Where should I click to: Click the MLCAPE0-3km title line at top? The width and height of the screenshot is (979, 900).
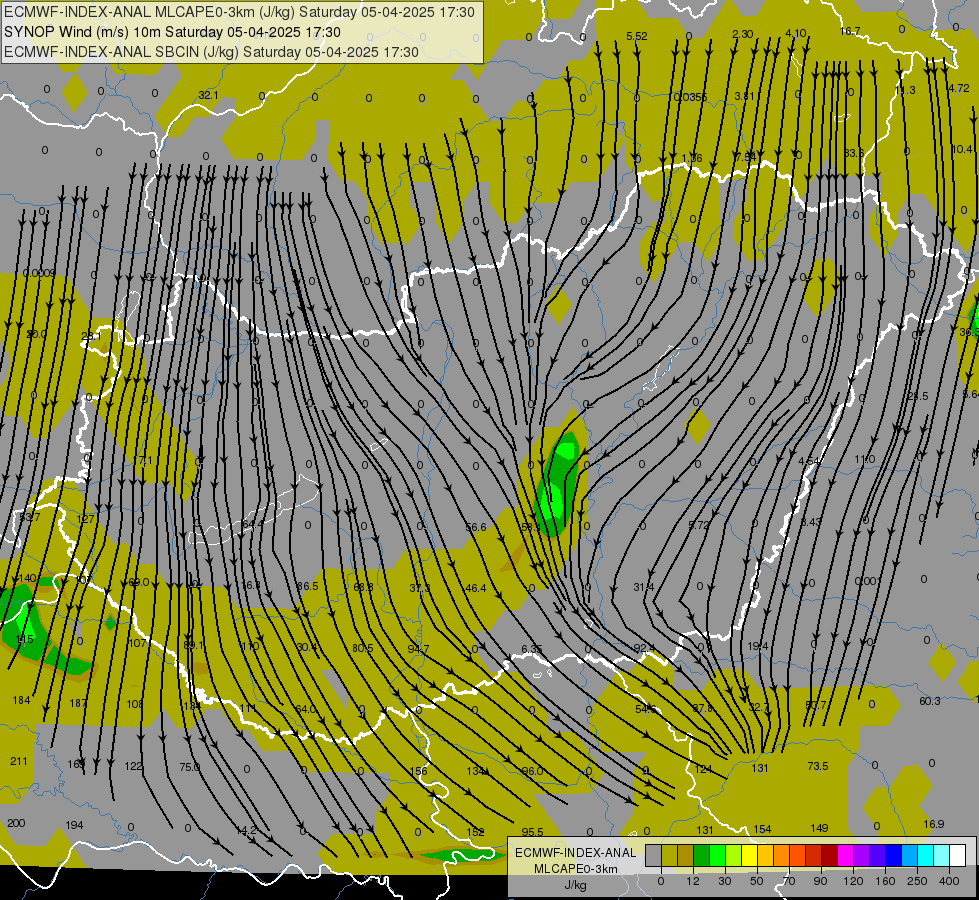239,12
